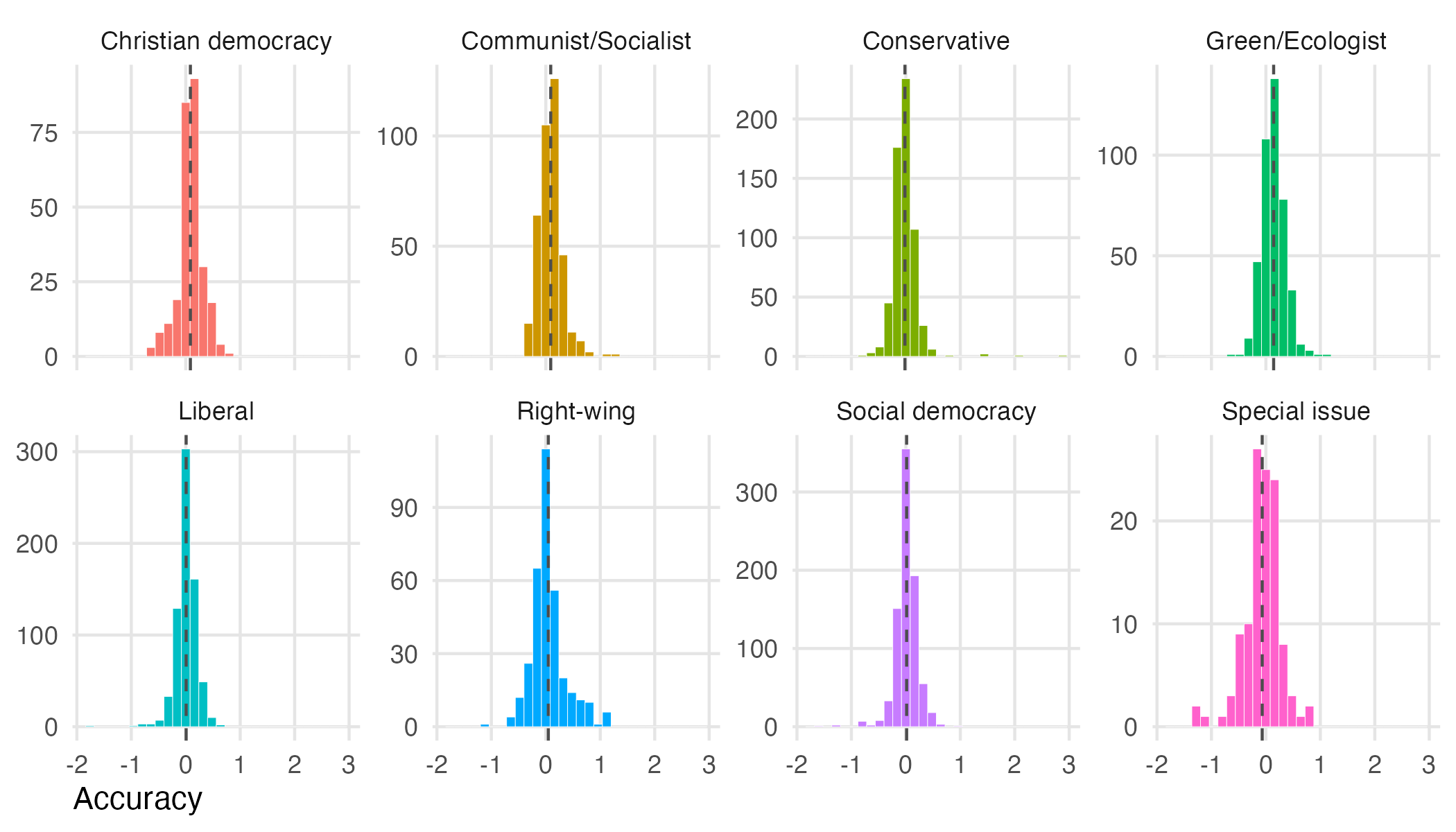Click the 75 y-axis tick label
1456x832 pixels.
(44, 133)
